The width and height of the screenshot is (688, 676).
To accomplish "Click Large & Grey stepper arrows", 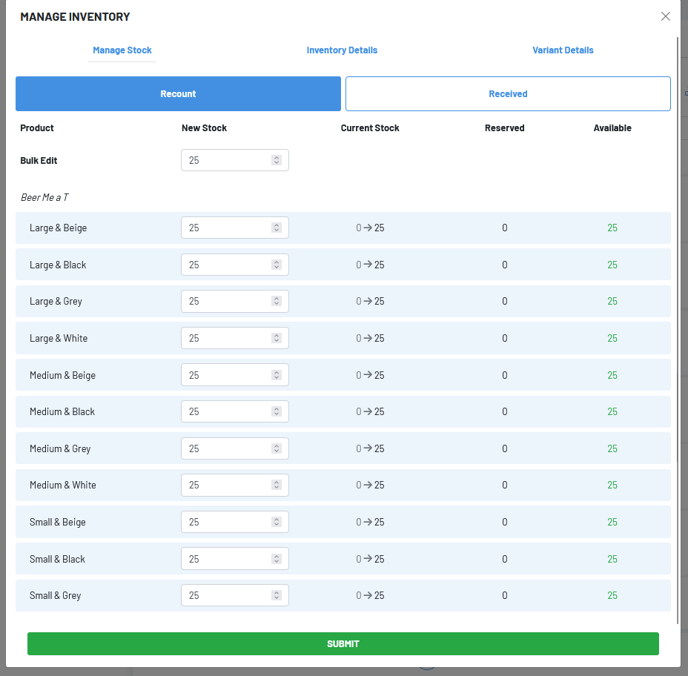I will [x=276, y=301].
